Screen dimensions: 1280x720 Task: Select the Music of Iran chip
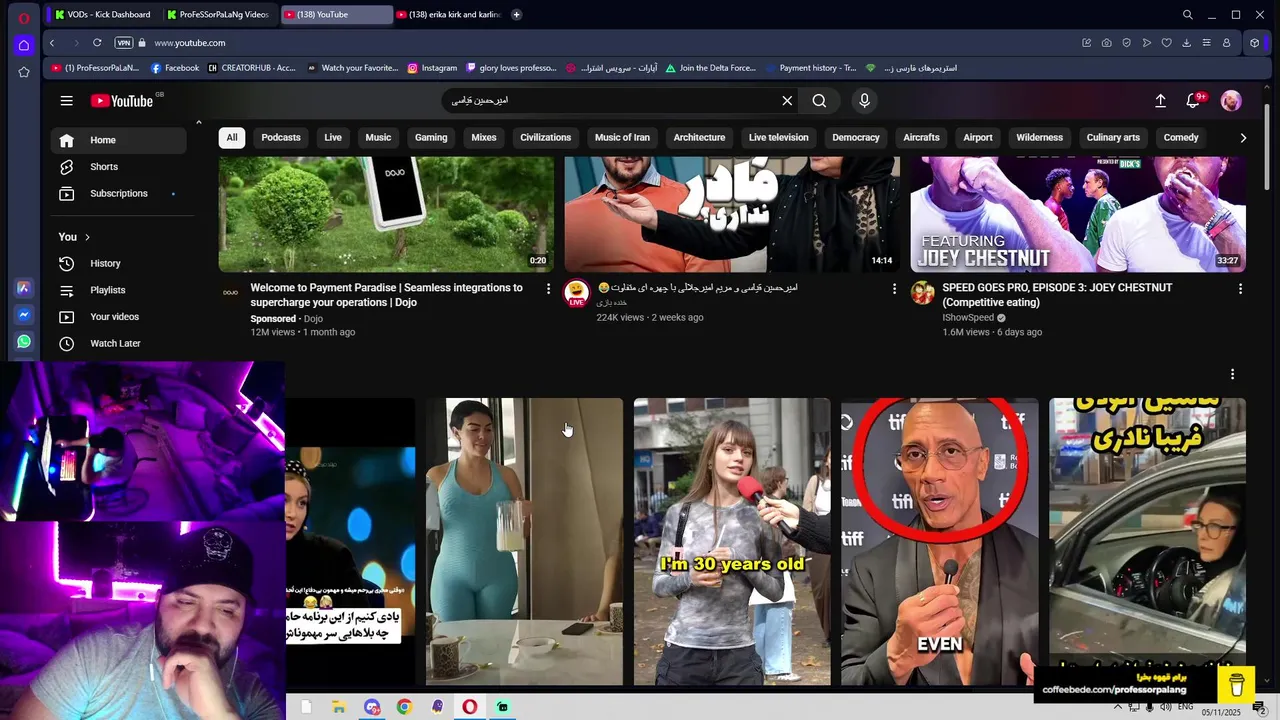tap(622, 138)
